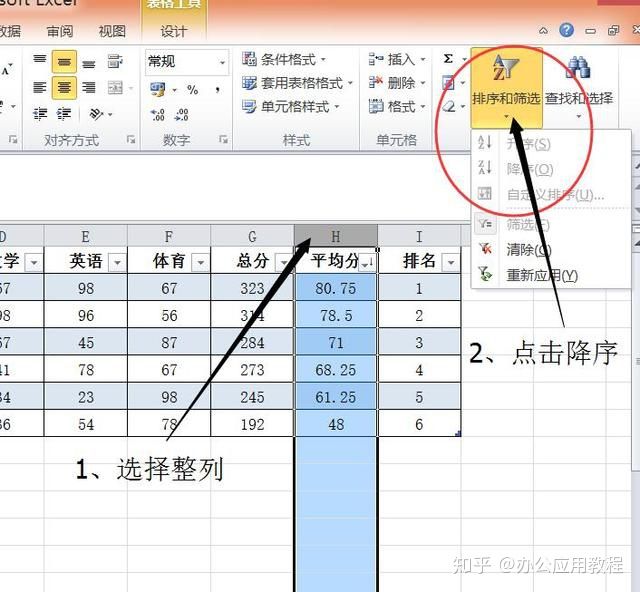Click the top align icon

coord(40,61)
